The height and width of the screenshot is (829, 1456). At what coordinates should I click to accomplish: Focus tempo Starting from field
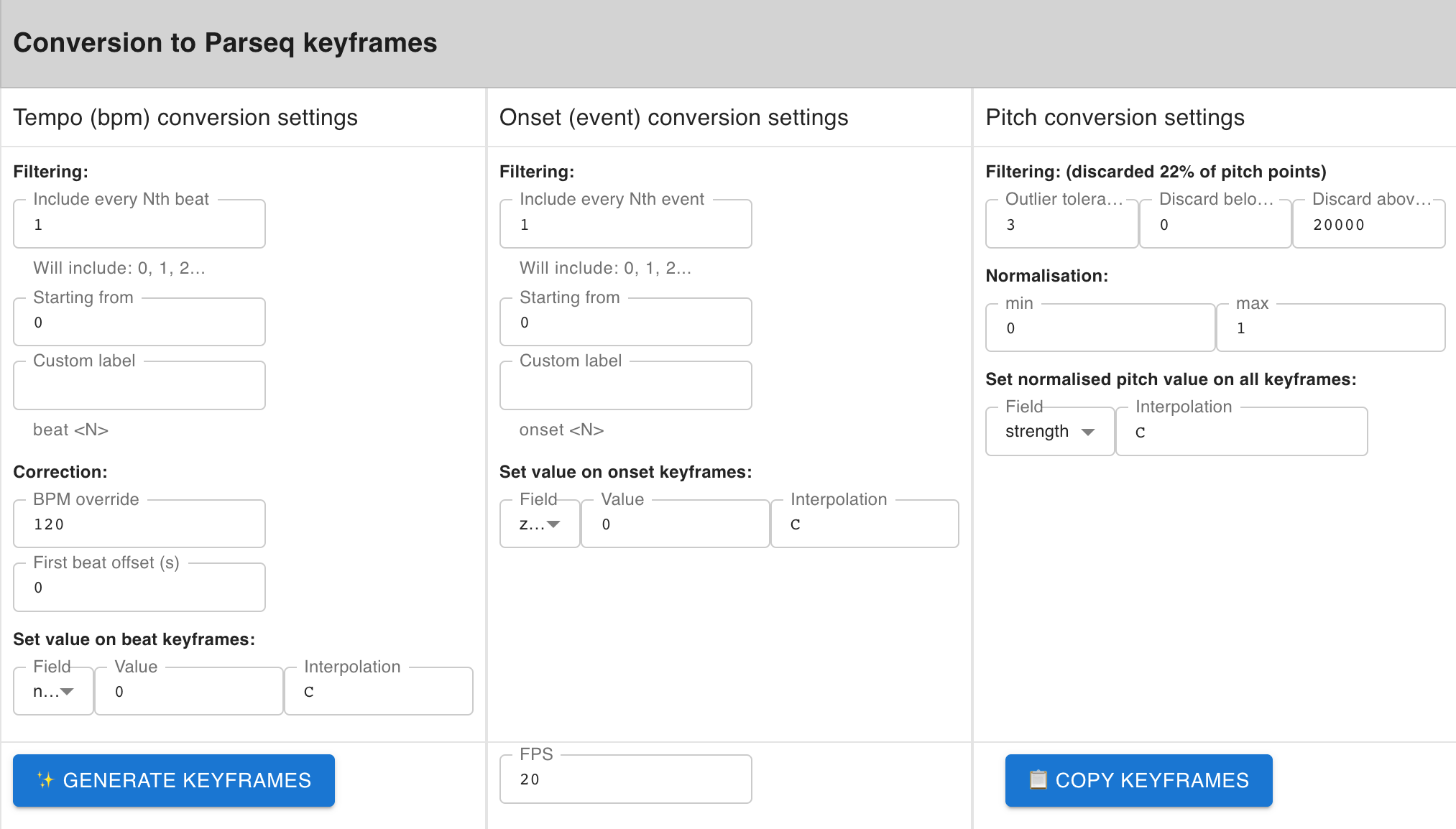coord(139,322)
